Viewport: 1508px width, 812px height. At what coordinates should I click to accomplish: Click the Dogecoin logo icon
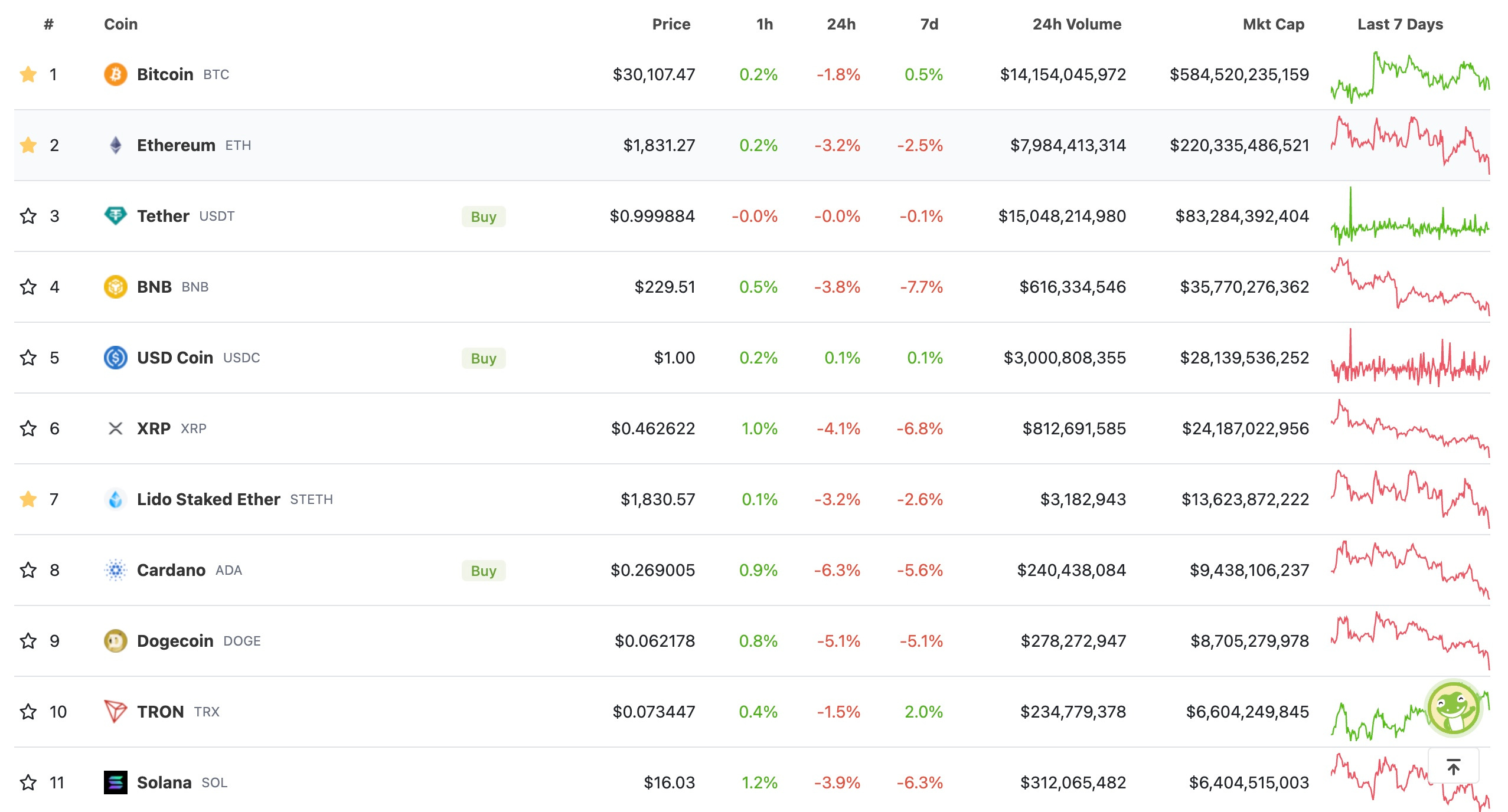coord(116,641)
